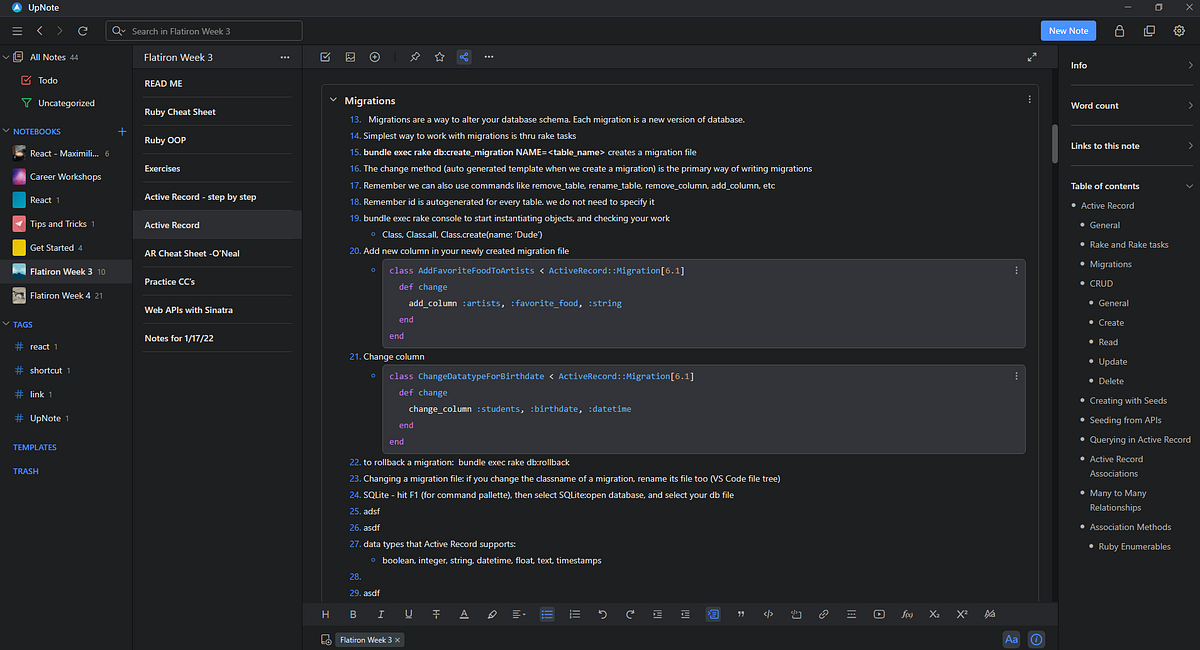Collapse the Migrations heading in the note
The image size is (1200, 650).
[333, 100]
